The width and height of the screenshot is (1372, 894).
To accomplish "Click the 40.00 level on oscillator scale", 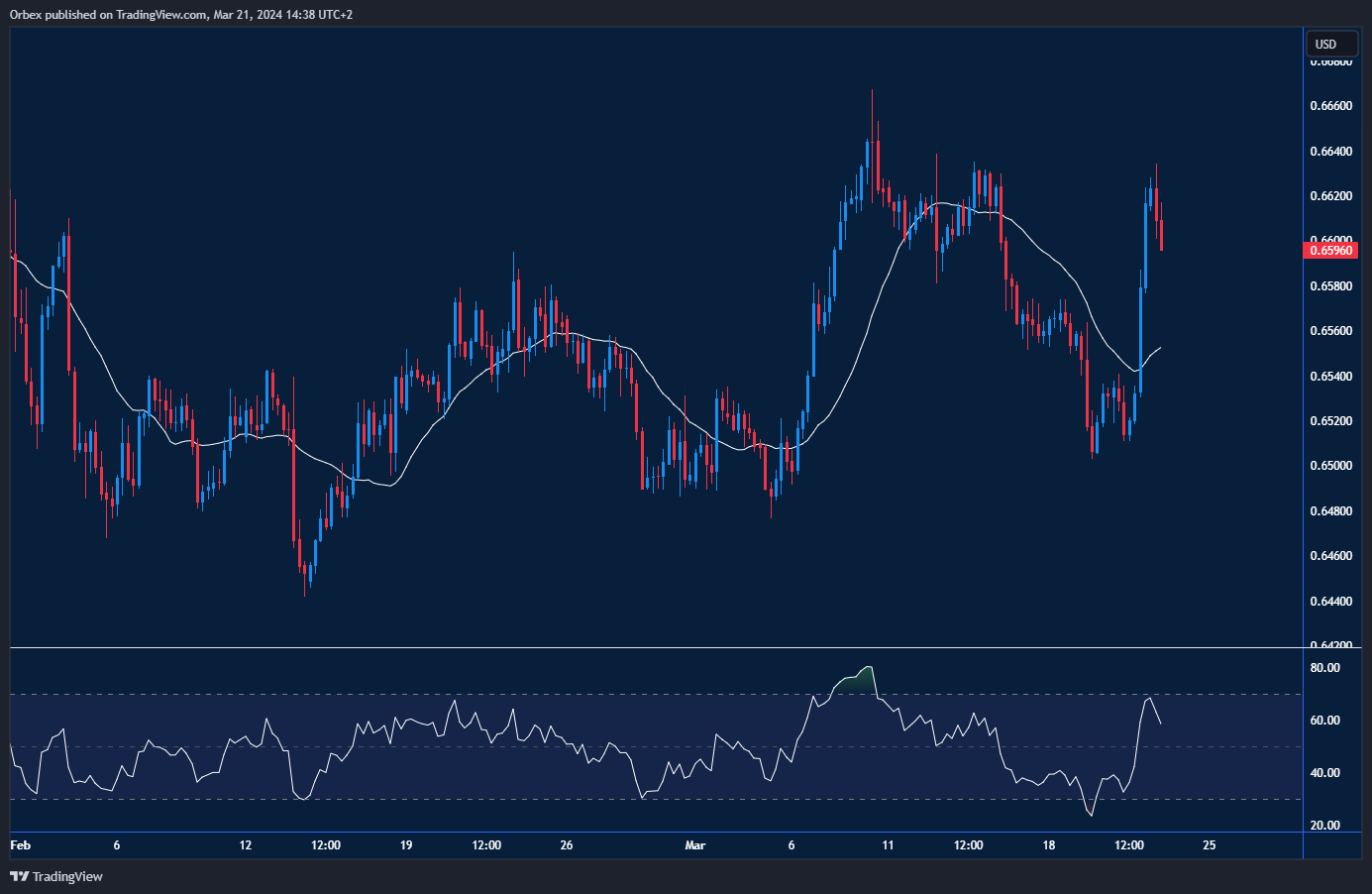I will click(1324, 773).
